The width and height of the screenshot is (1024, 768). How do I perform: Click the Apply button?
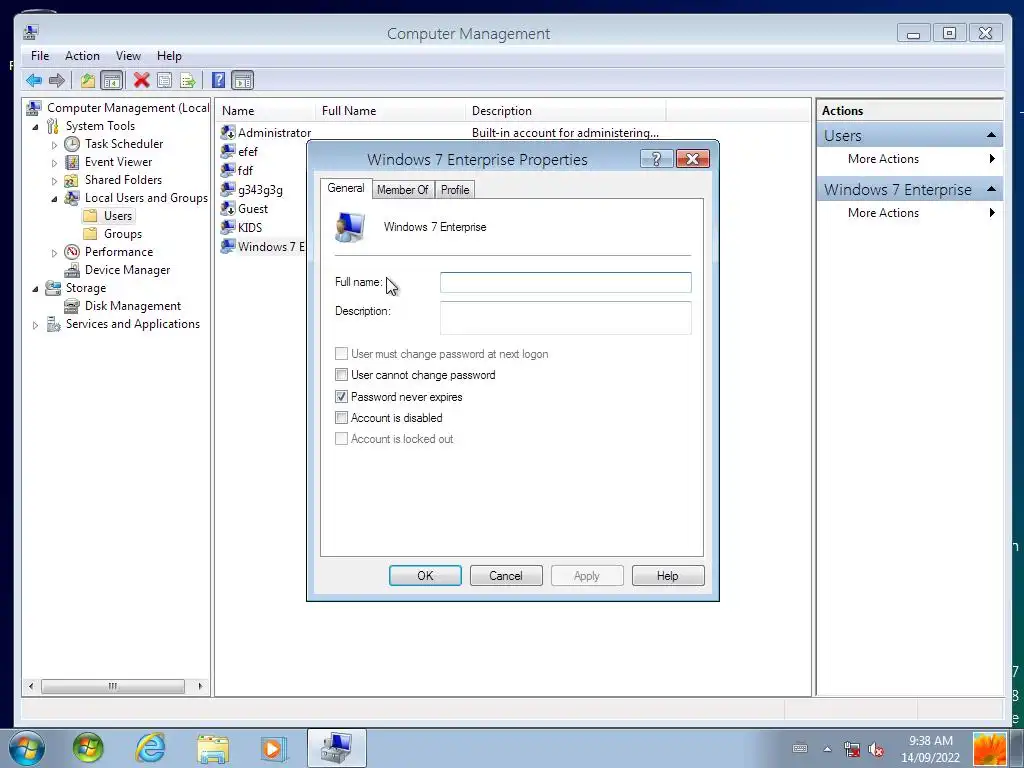[x=587, y=575]
